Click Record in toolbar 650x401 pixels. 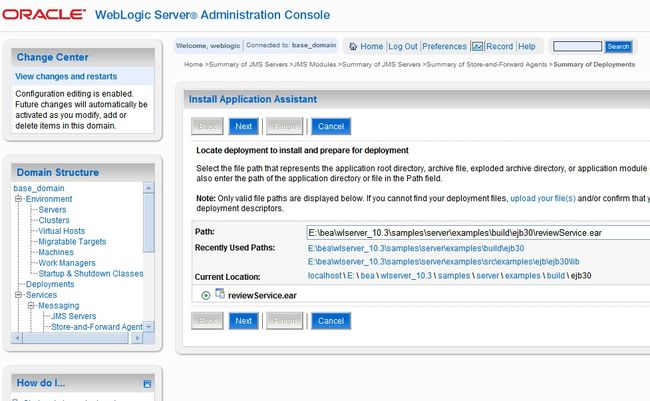click(x=499, y=46)
